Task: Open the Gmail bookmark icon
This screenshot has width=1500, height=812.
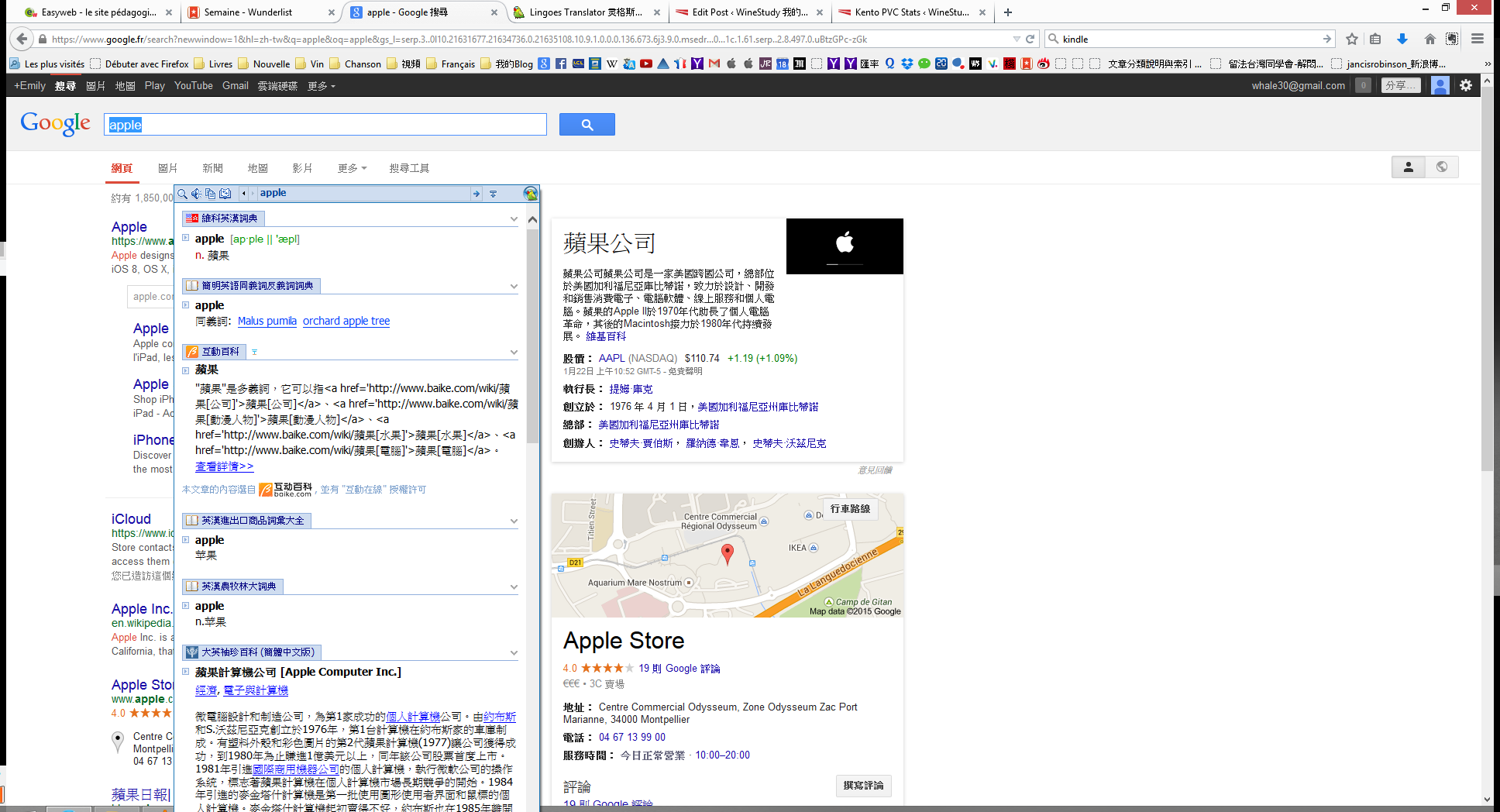Action: tap(714, 64)
